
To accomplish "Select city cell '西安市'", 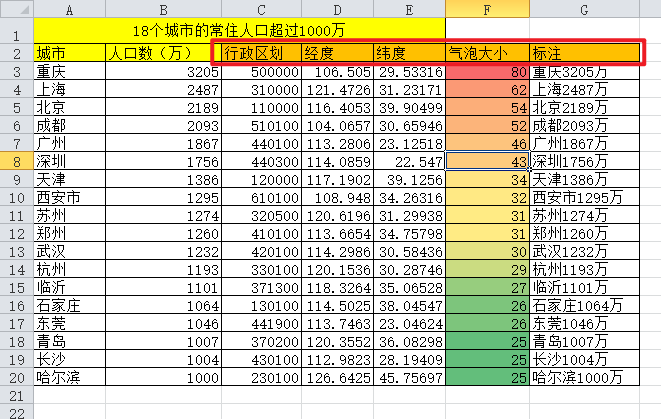I will point(70,197).
